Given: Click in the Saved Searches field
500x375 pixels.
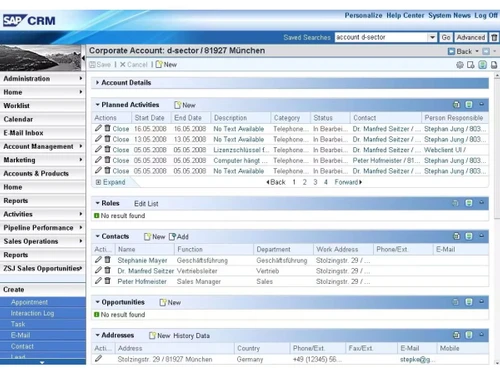Looking at the screenshot, I should coord(381,37).
